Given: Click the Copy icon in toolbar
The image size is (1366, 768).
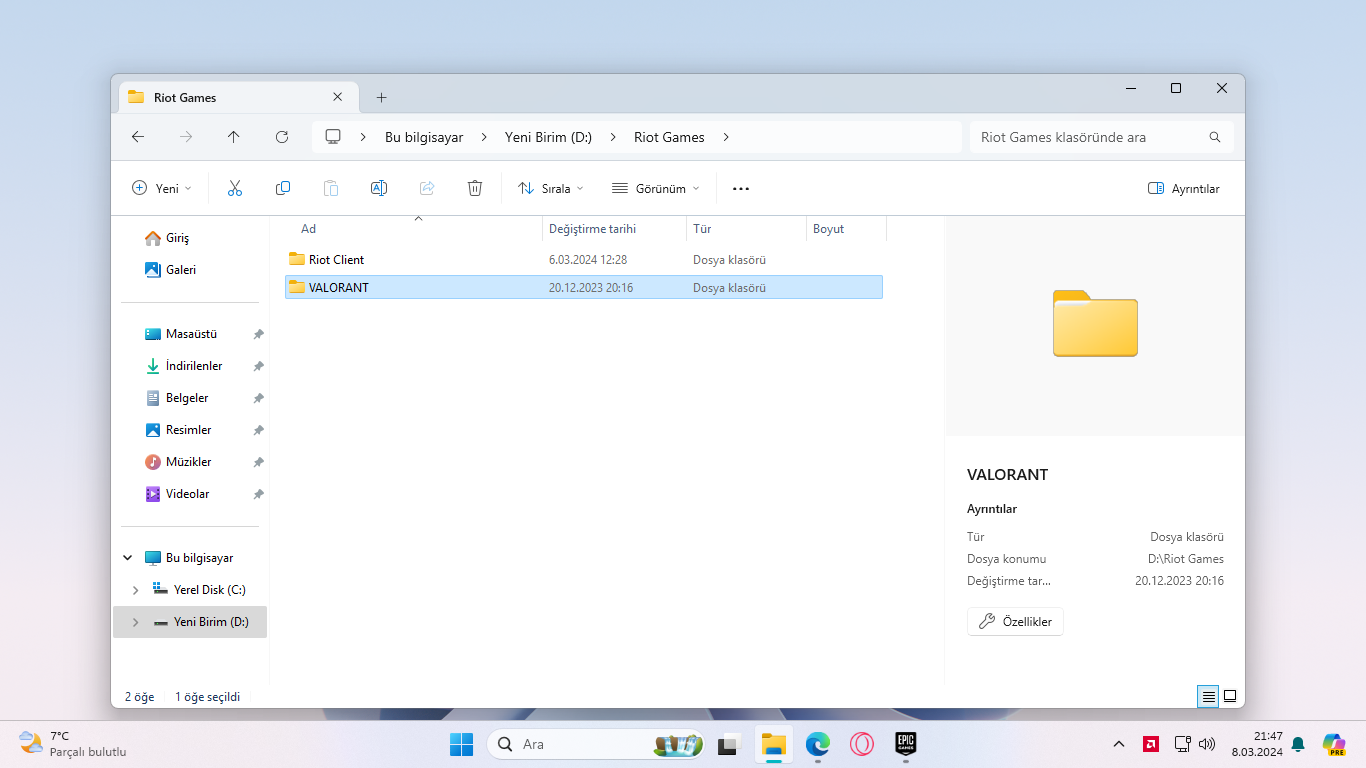Looking at the screenshot, I should click(x=283, y=188).
